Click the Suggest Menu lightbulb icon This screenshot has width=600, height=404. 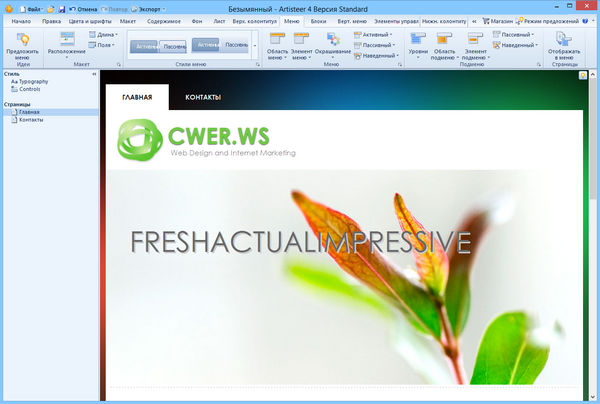coord(22,39)
